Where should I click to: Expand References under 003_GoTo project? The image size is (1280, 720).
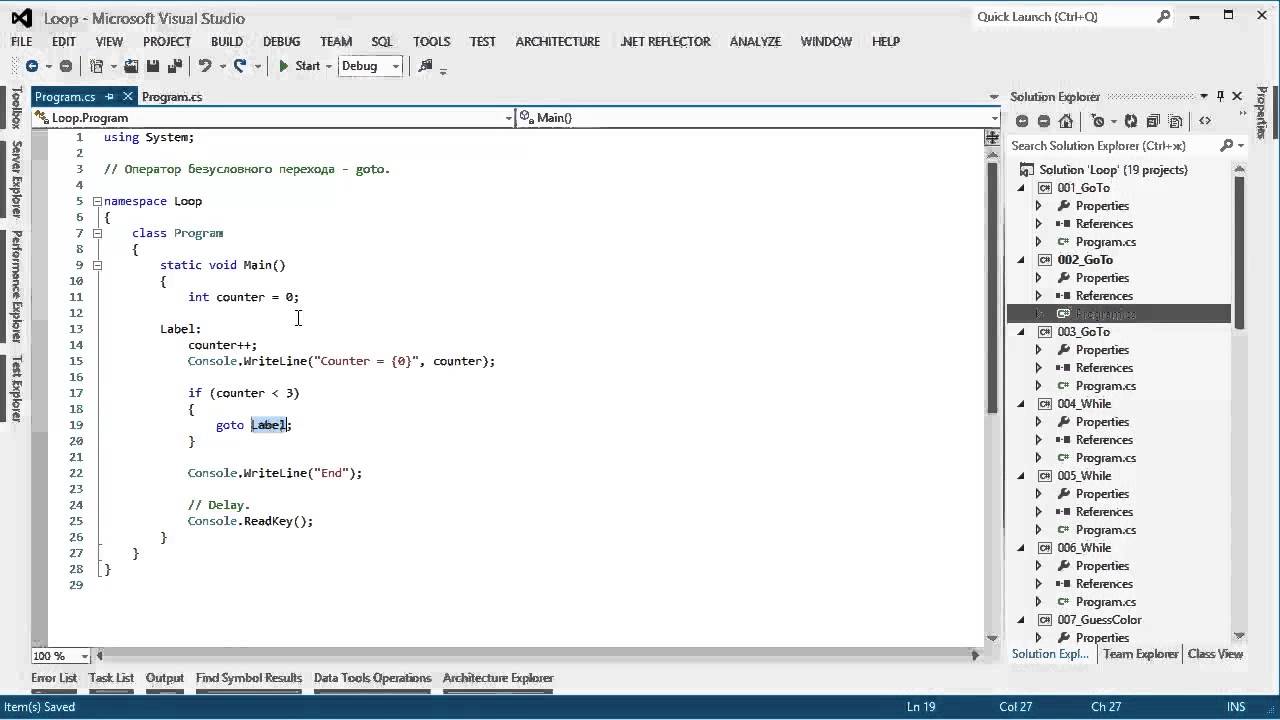(1038, 368)
